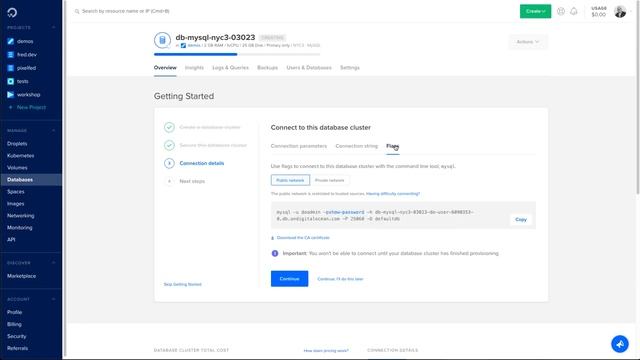The height and width of the screenshot is (360, 640).
Task: Go to Volumes in sidebar
Action: pyautogui.click(x=17, y=168)
